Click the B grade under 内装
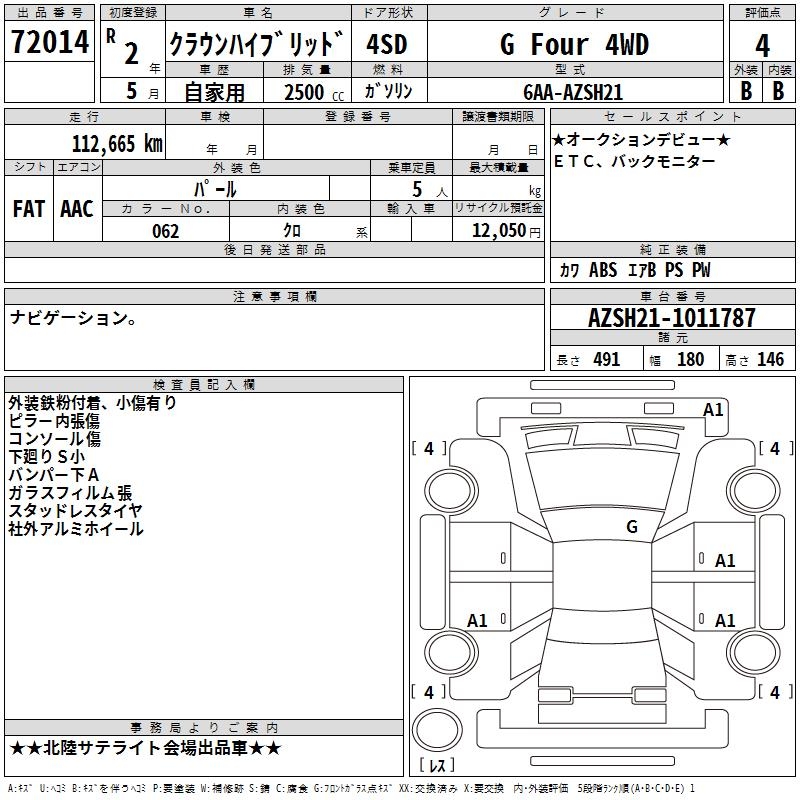The height and width of the screenshot is (800, 800). (x=778, y=91)
